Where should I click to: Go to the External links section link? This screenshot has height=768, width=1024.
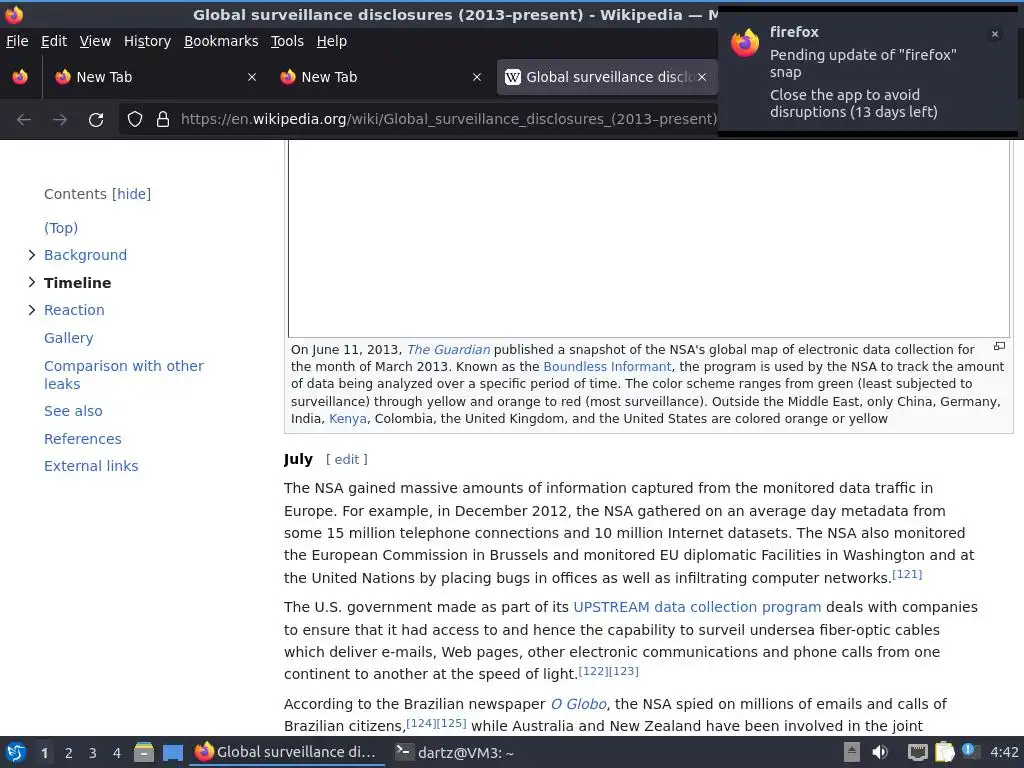(91, 466)
